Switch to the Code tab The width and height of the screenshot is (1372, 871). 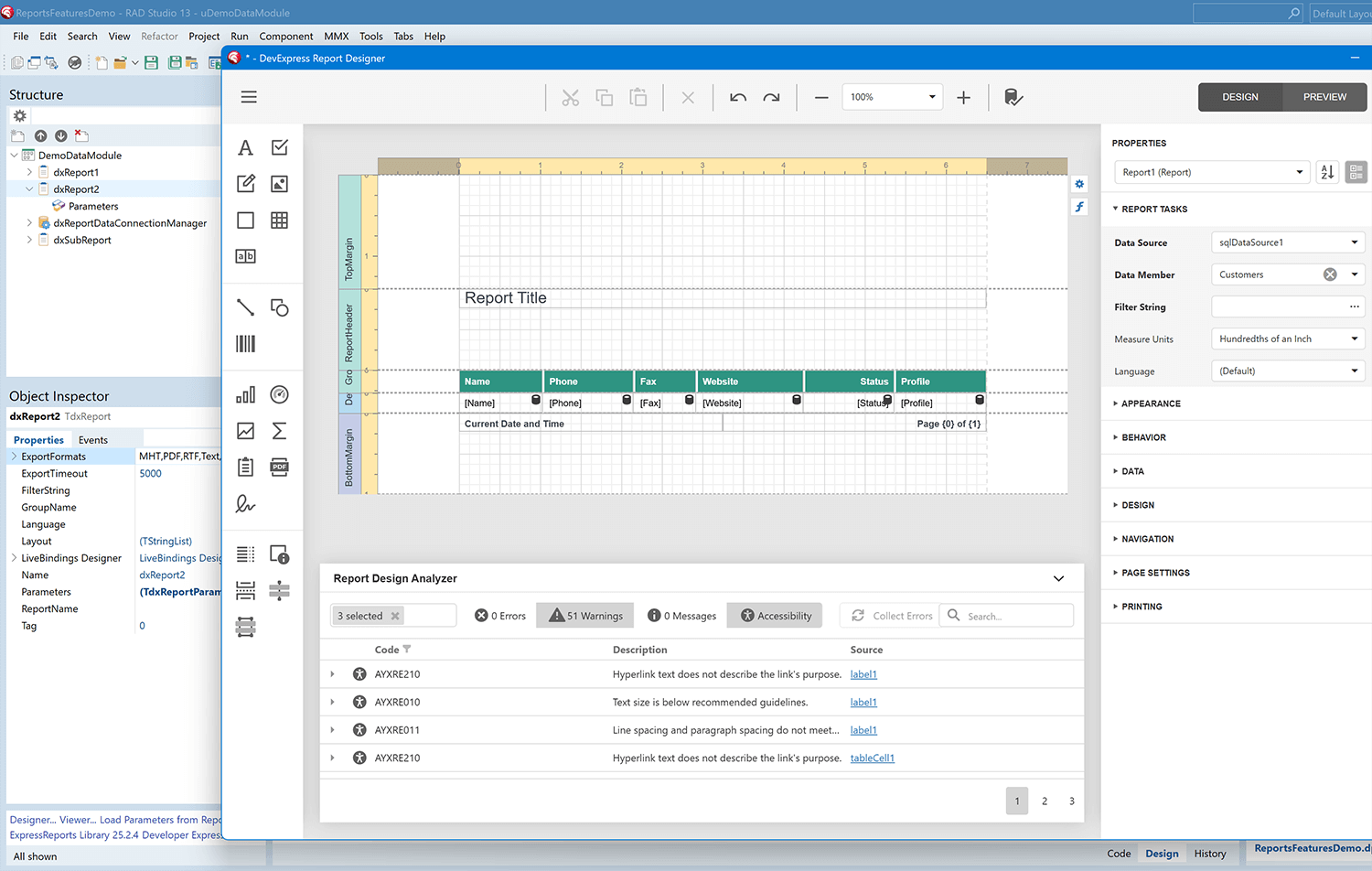coord(1119,854)
